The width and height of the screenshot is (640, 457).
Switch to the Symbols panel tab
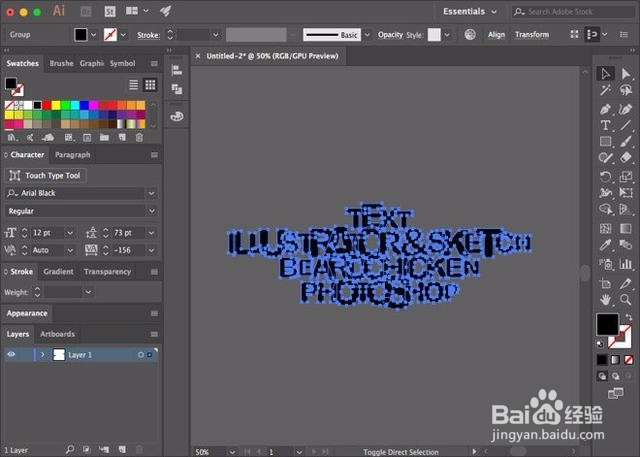click(x=122, y=63)
